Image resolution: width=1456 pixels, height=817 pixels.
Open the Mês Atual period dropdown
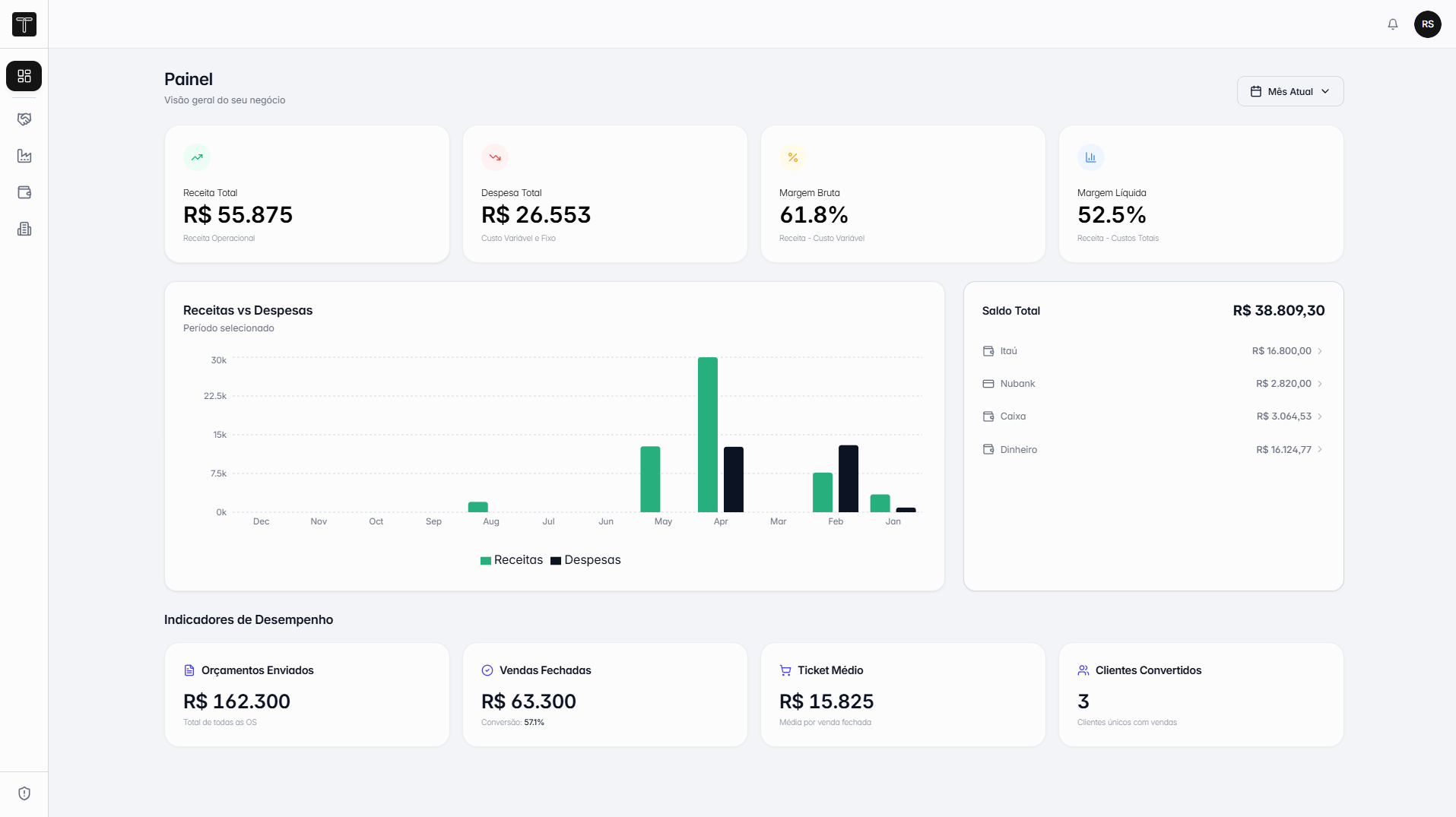[x=1290, y=91]
